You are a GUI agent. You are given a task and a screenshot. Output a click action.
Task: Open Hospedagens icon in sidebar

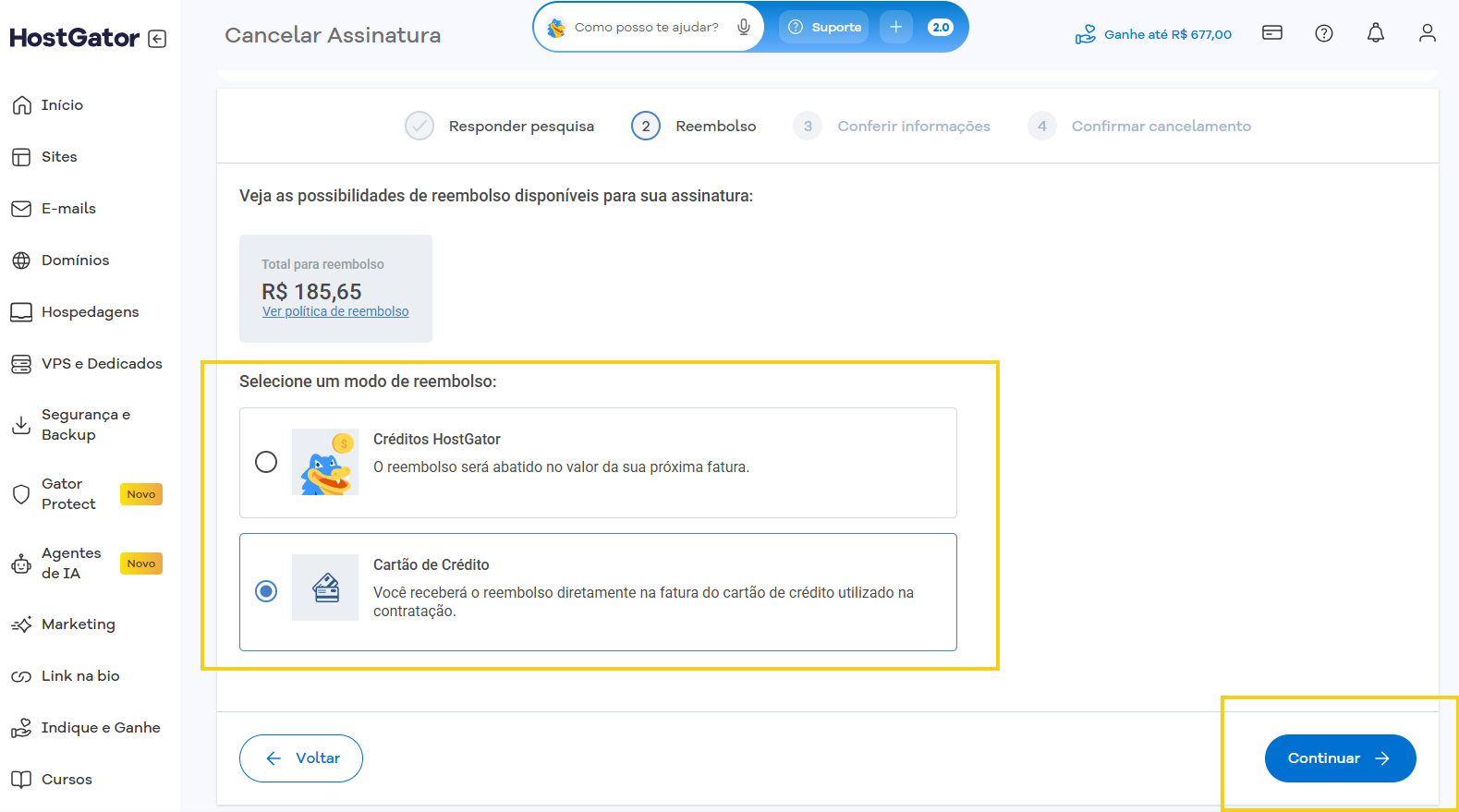tap(21, 312)
